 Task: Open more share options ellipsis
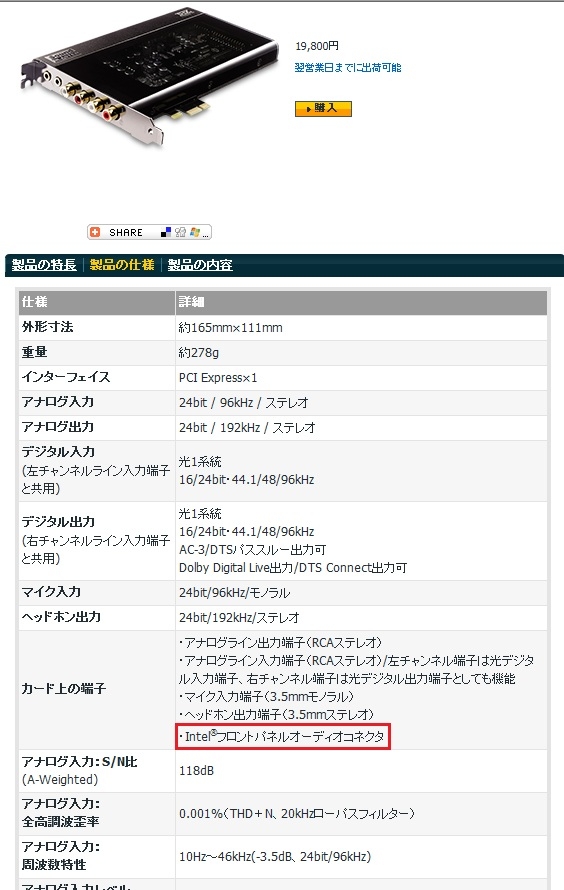point(206,234)
